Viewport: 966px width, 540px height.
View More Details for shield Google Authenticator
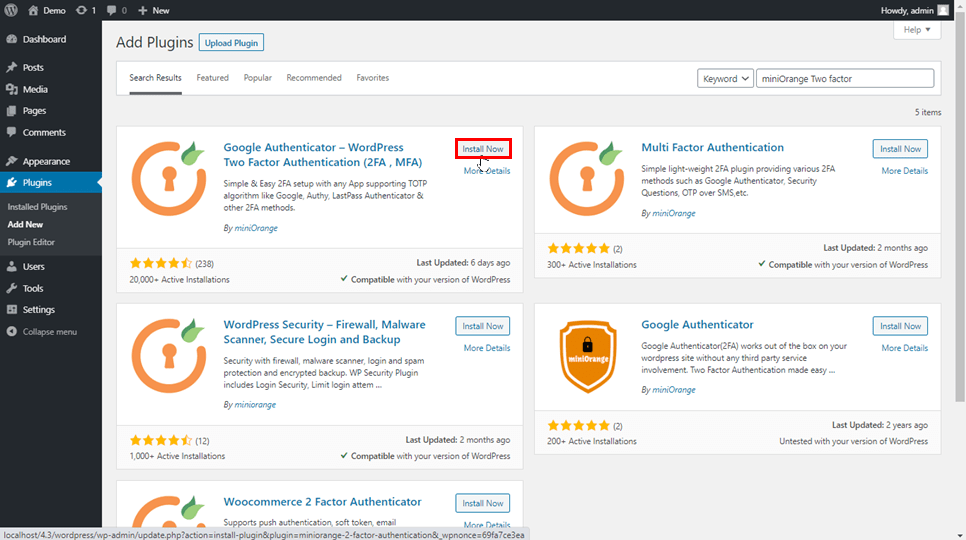[904, 348]
